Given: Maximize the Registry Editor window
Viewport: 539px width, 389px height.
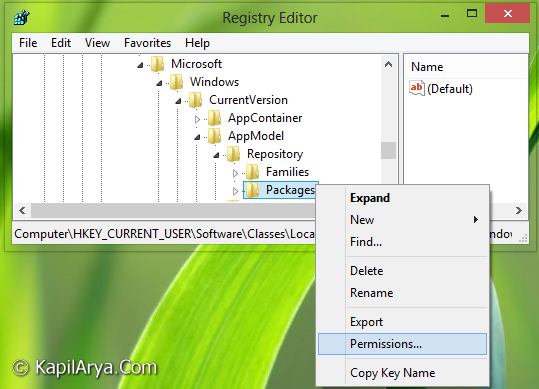Looking at the screenshot, I should click(x=472, y=14).
